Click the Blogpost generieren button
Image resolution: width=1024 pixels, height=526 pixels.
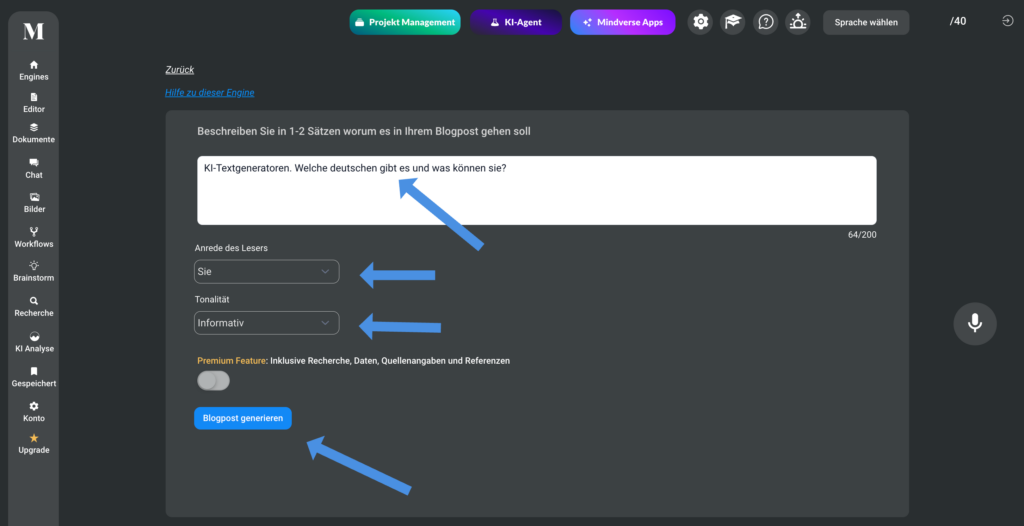243,418
